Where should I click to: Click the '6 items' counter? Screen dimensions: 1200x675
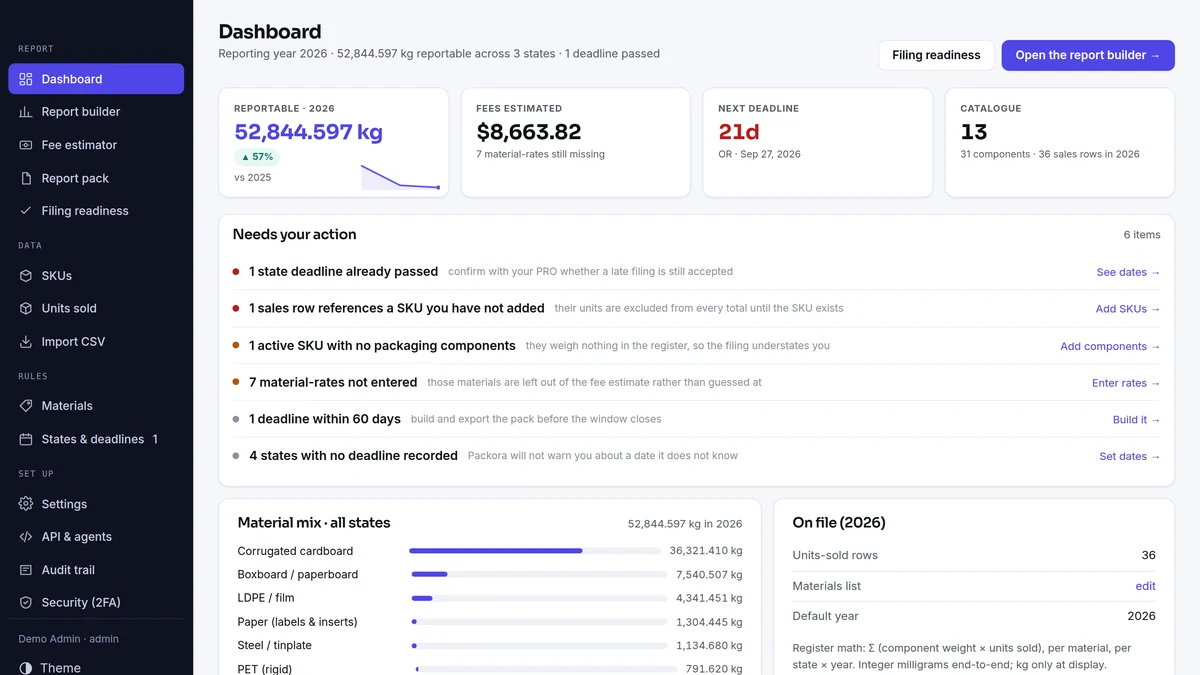(1142, 235)
